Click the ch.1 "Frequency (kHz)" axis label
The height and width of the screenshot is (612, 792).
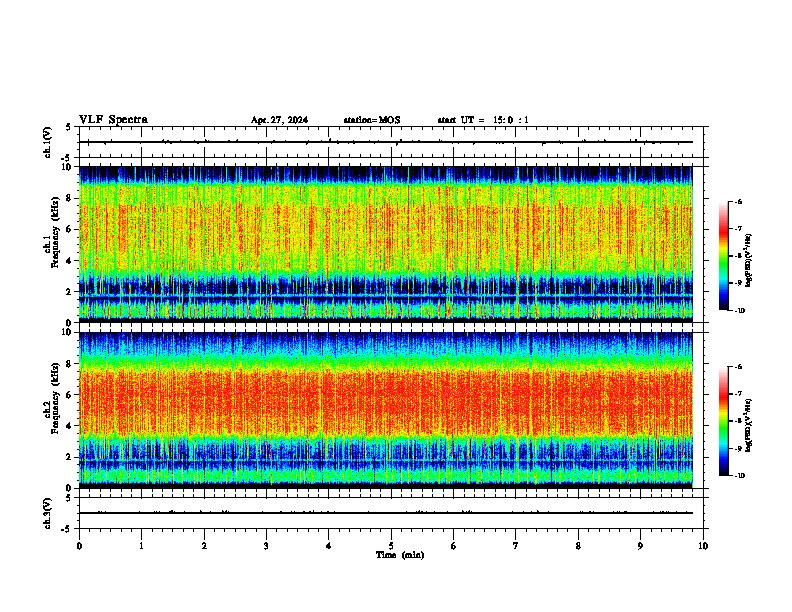coord(55,232)
